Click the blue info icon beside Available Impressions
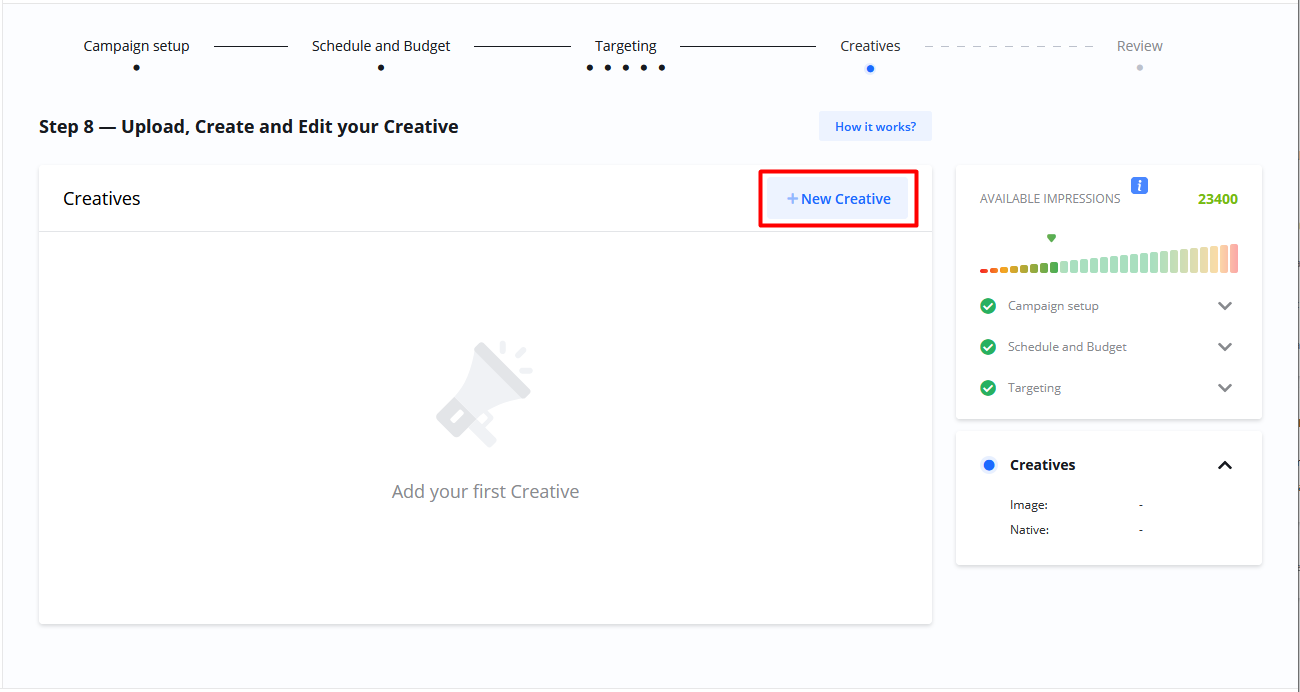1300x692 pixels. [1139, 185]
